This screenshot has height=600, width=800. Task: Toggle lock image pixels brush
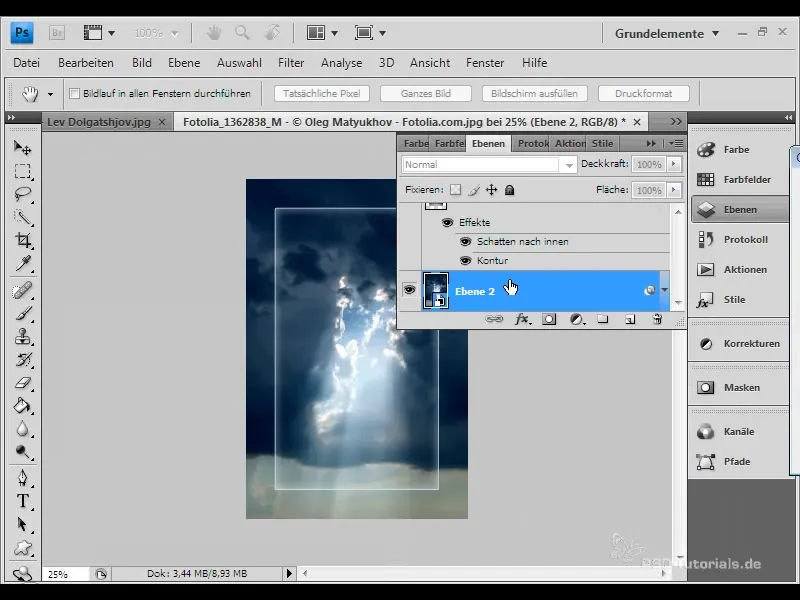coord(473,190)
